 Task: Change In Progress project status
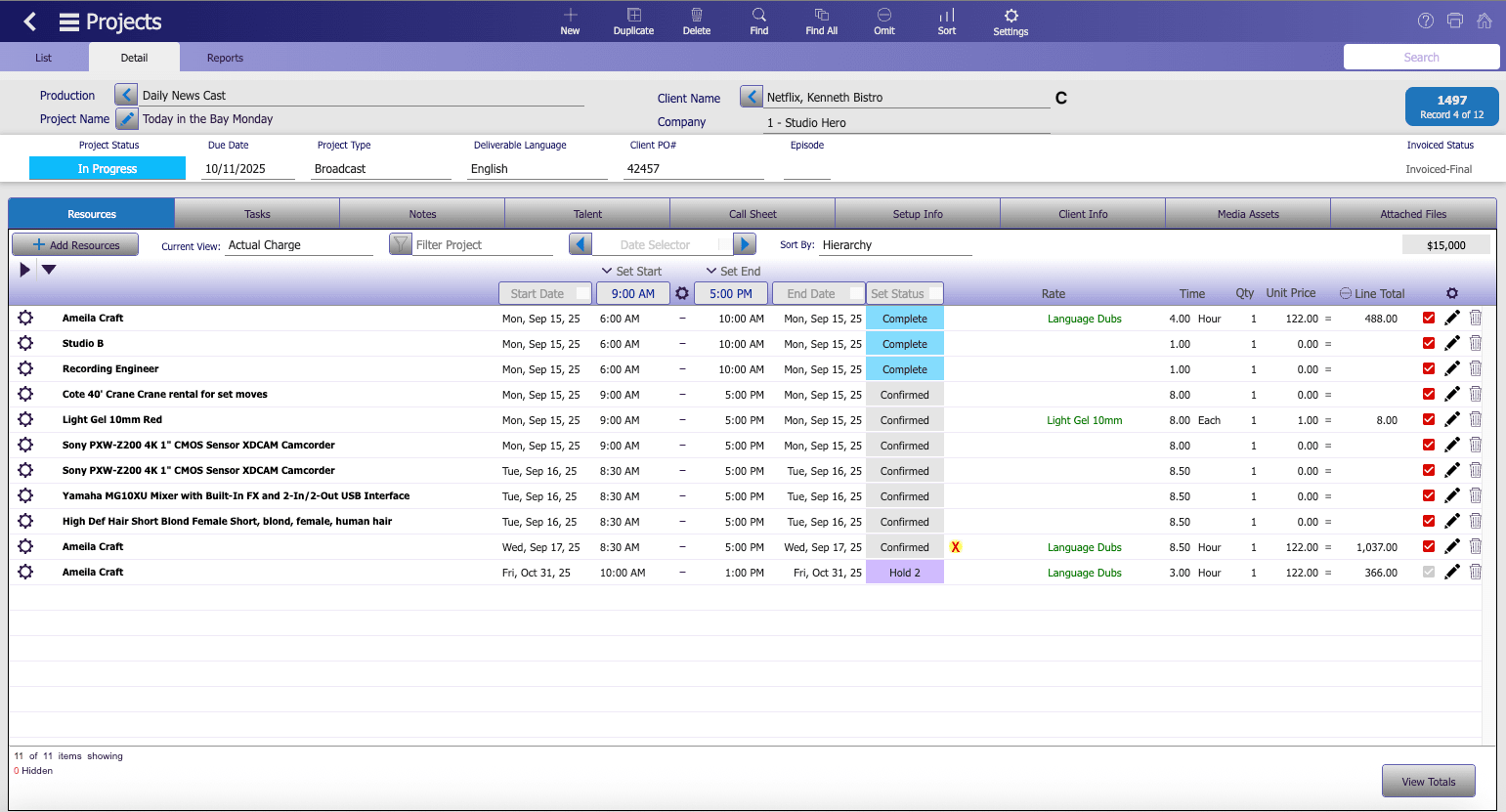108,168
